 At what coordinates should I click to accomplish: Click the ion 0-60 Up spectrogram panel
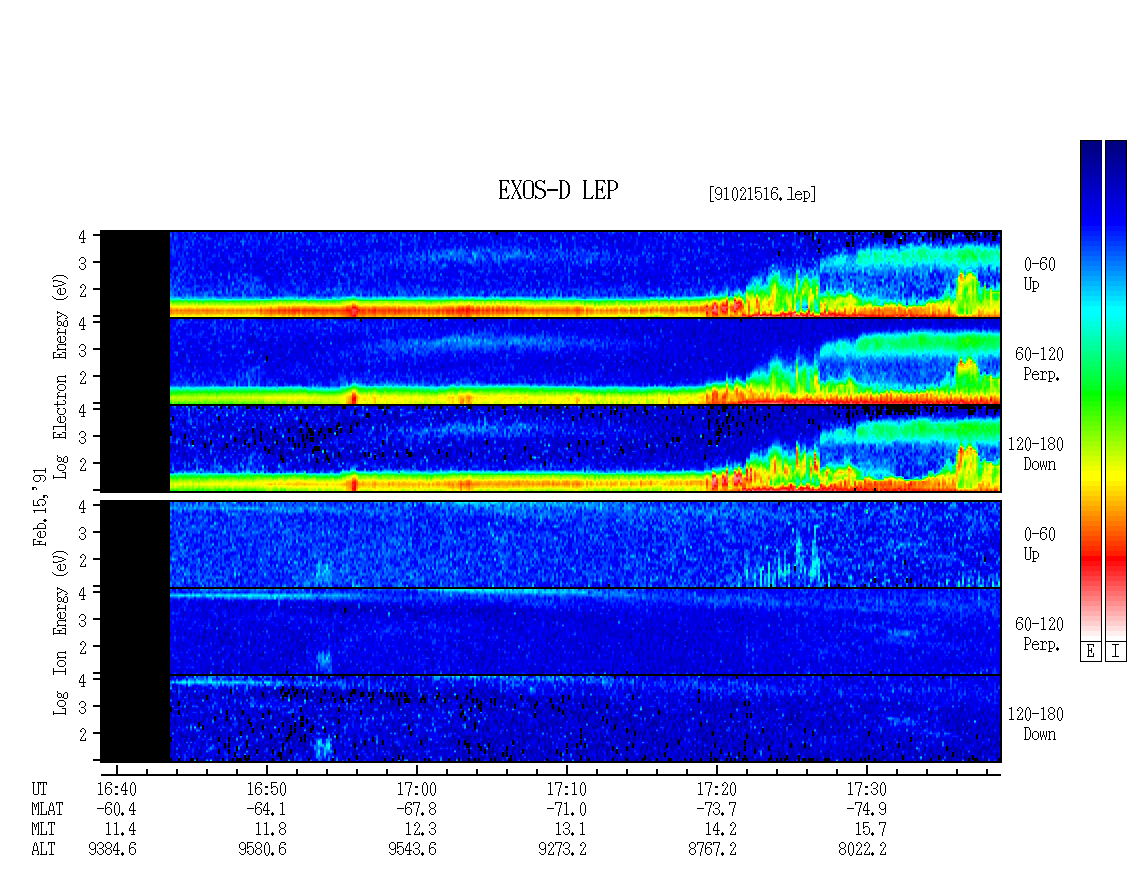pos(551,544)
